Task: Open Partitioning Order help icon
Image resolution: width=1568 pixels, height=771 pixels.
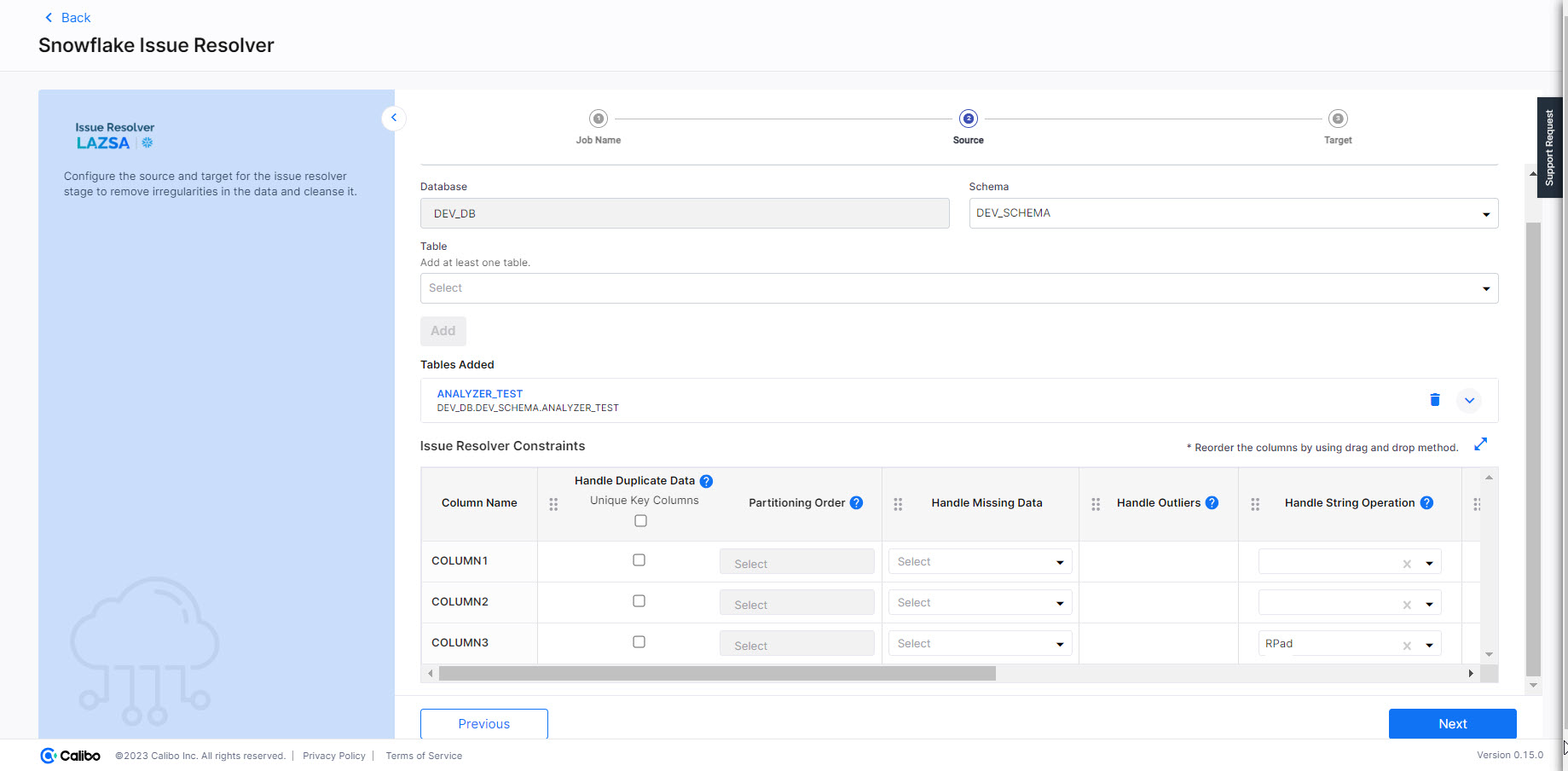Action: point(857,503)
